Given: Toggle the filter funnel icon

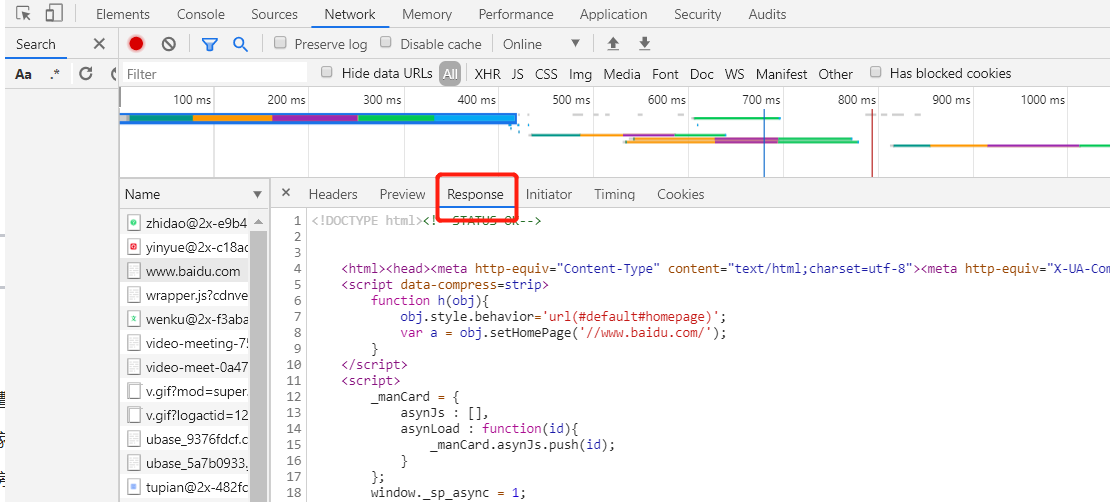Looking at the screenshot, I should (209, 45).
